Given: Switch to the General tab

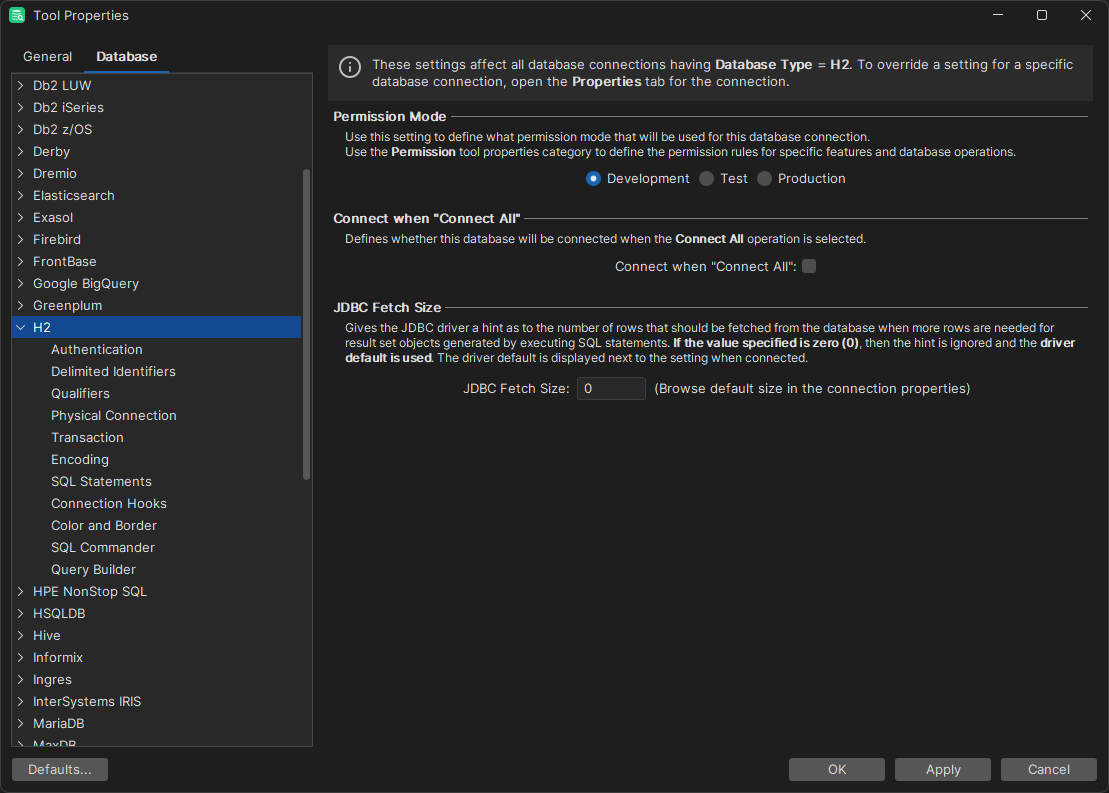Looking at the screenshot, I should [x=47, y=57].
